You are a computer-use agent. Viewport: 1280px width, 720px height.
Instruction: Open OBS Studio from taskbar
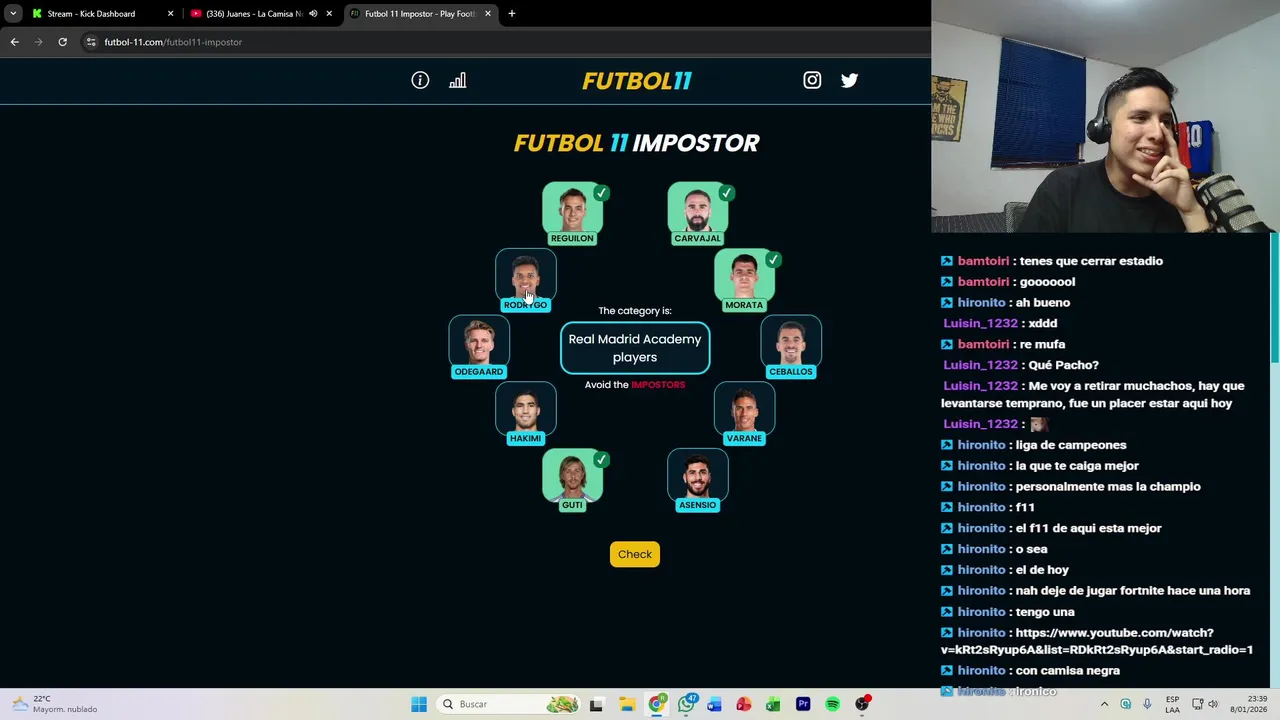click(x=862, y=704)
